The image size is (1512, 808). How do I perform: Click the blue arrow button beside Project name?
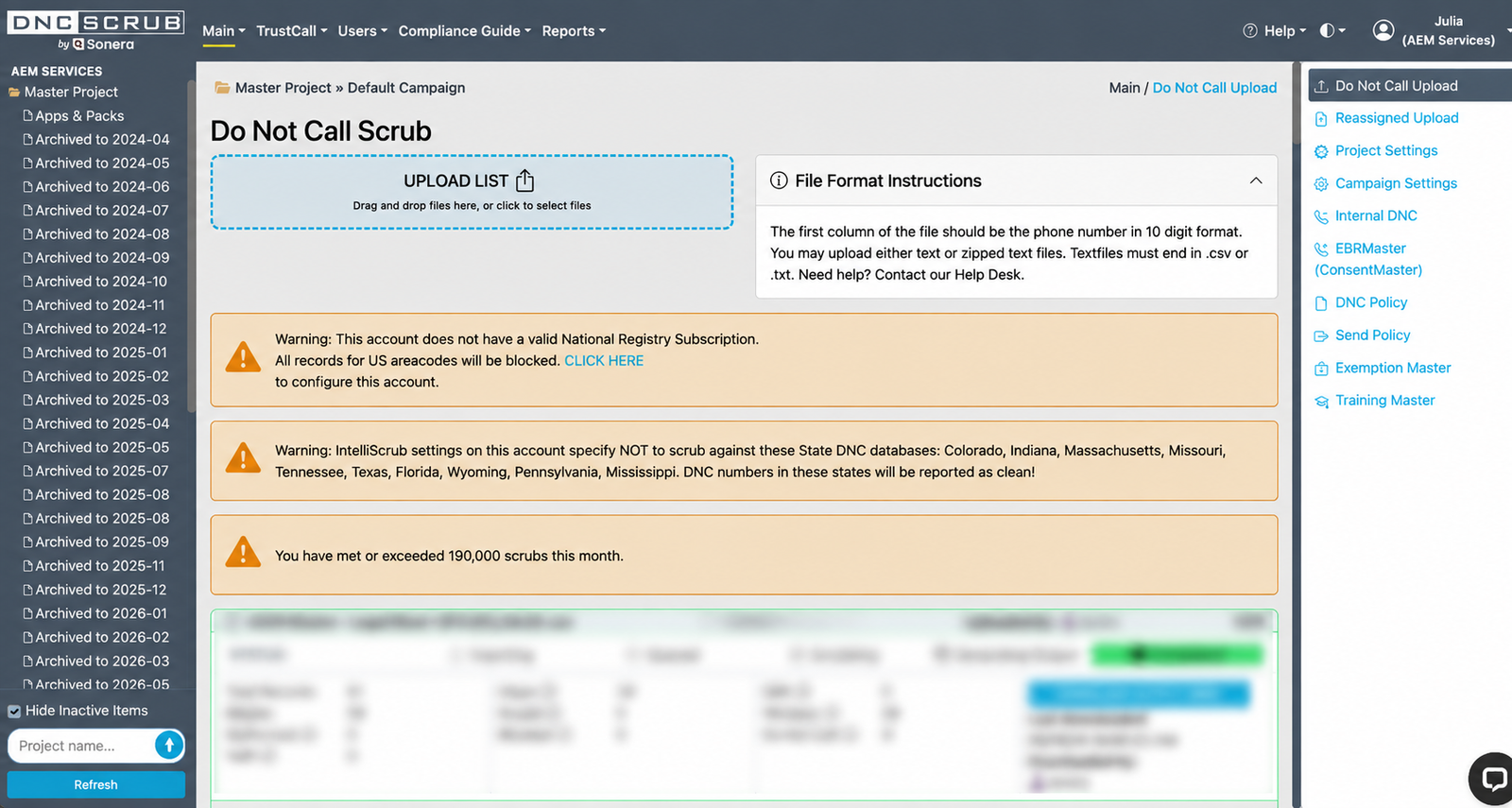click(x=168, y=746)
